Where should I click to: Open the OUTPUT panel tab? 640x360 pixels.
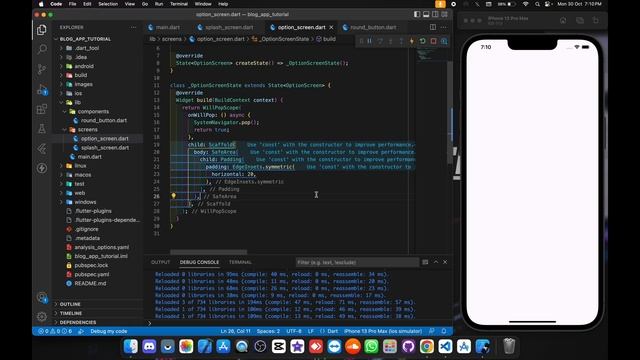(x=160, y=262)
